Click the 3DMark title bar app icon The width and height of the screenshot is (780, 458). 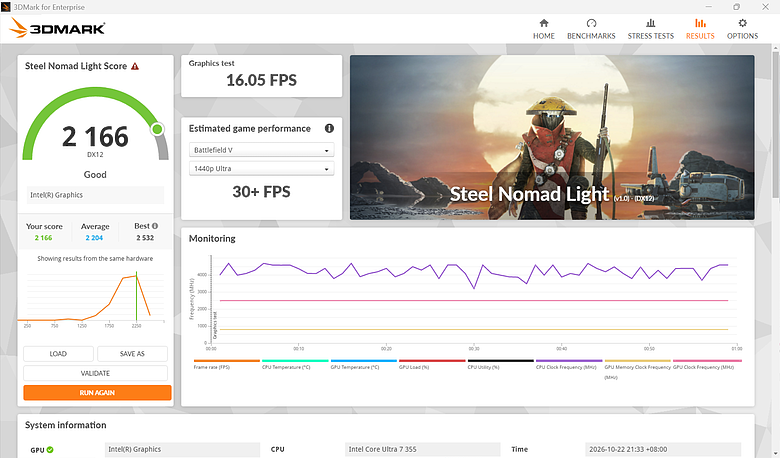(x=6, y=6)
